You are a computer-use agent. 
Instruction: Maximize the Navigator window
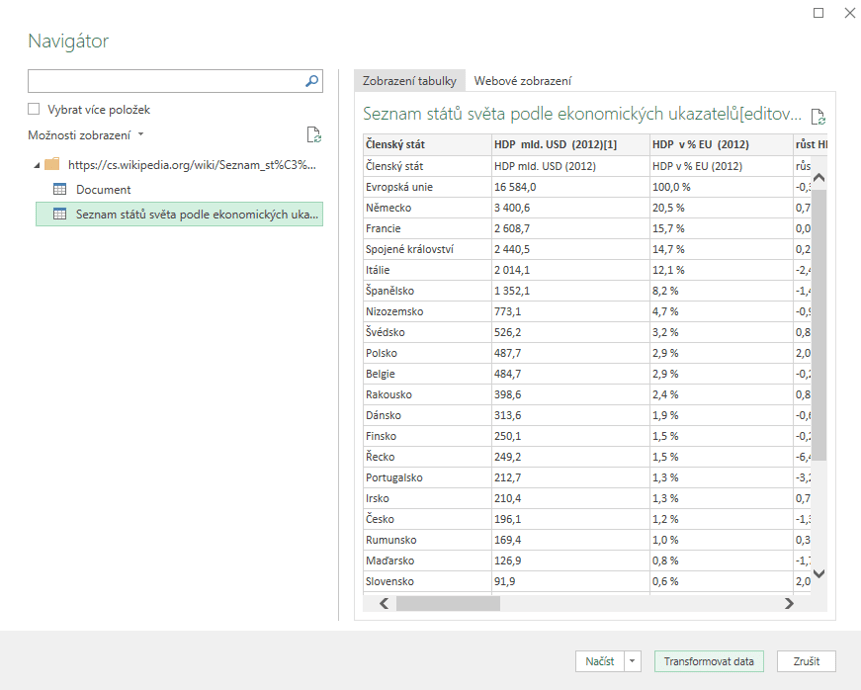click(x=818, y=13)
